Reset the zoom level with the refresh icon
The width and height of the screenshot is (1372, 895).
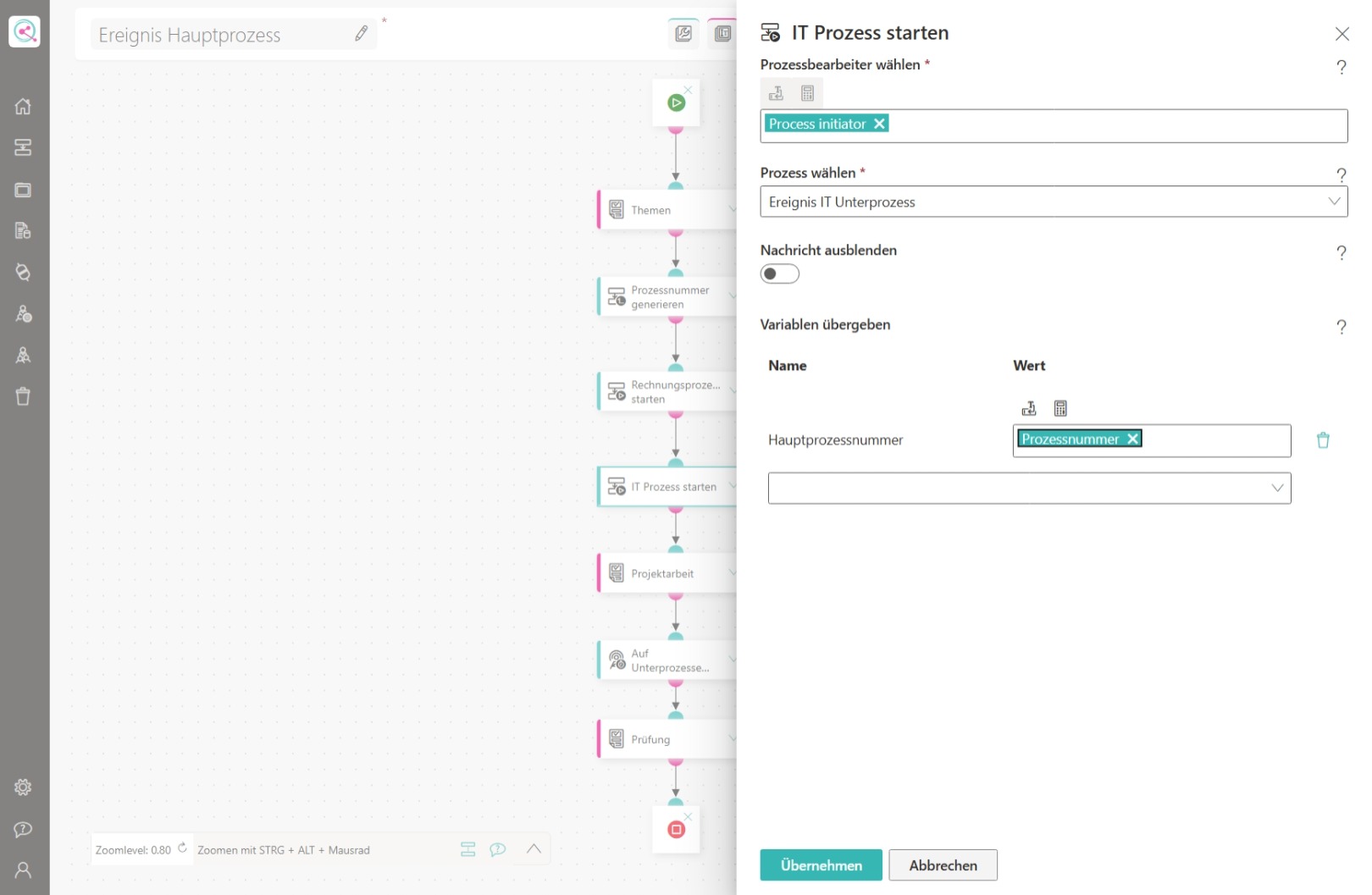pos(182,848)
